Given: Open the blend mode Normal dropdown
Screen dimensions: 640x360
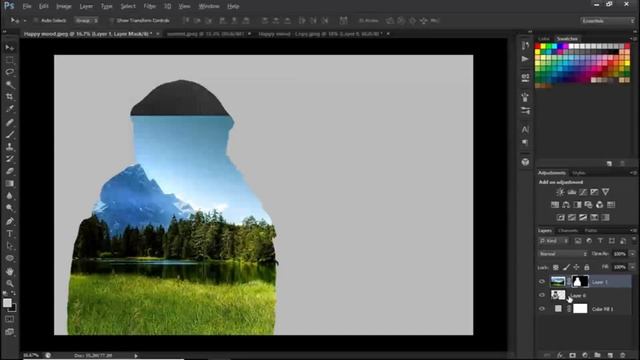Looking at the screenshot, I should [563, 254].
